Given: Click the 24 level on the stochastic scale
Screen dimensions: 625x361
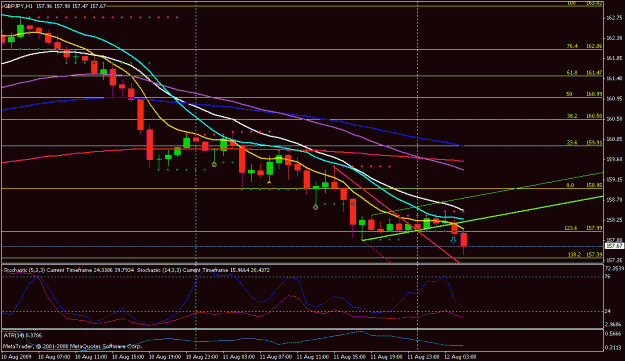Looking at the screenshot, I should coord(607,312).
